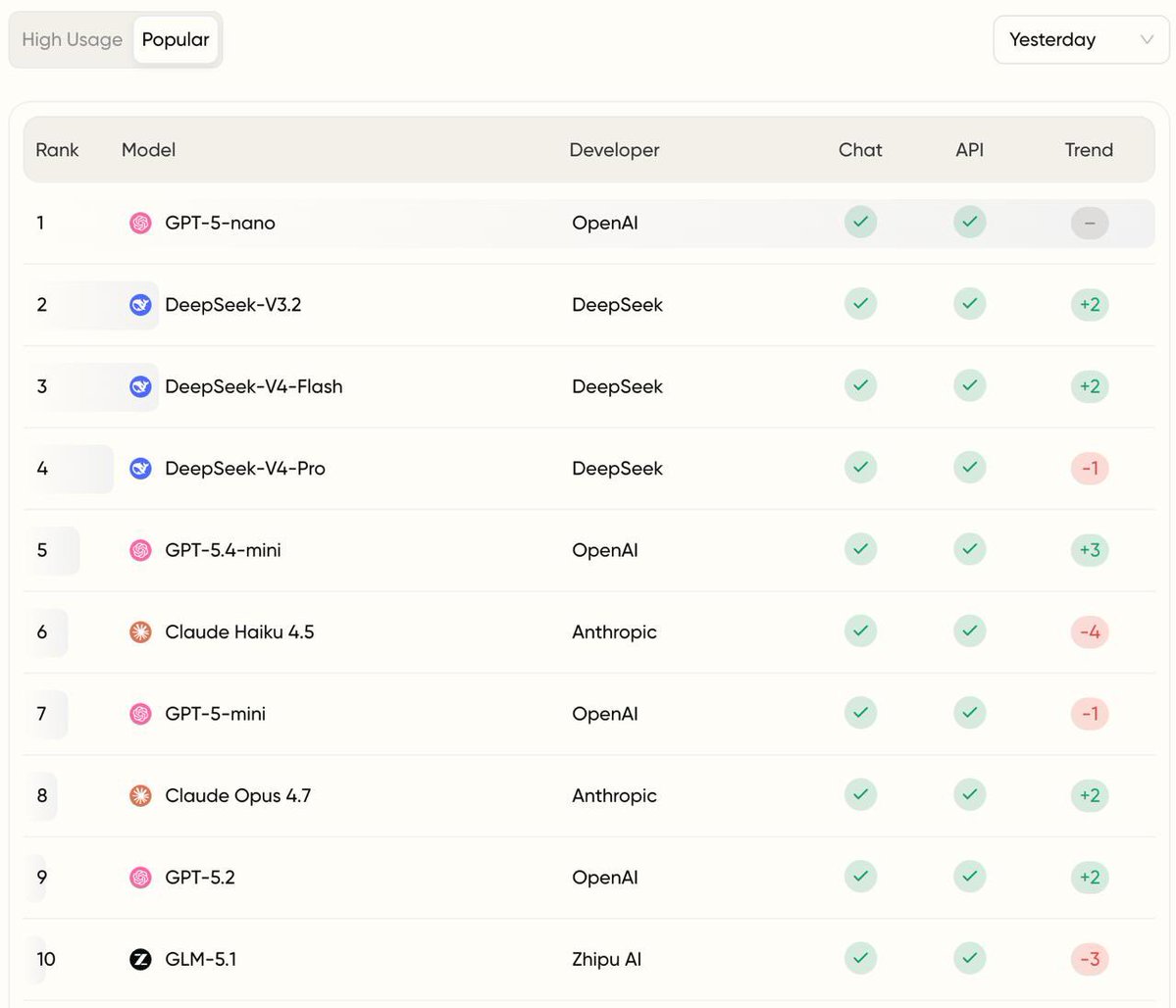Viewport: 1176px width, 1008px height.
Task: Click the Chat column header
Action: click(860, 150)
